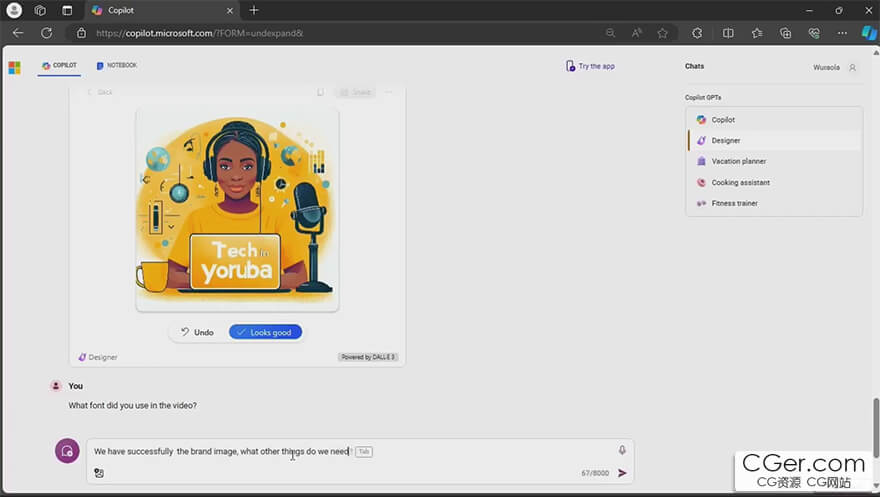Open a new browser tab
Viewport: 880px width, 497px height.
coord(254,10)
